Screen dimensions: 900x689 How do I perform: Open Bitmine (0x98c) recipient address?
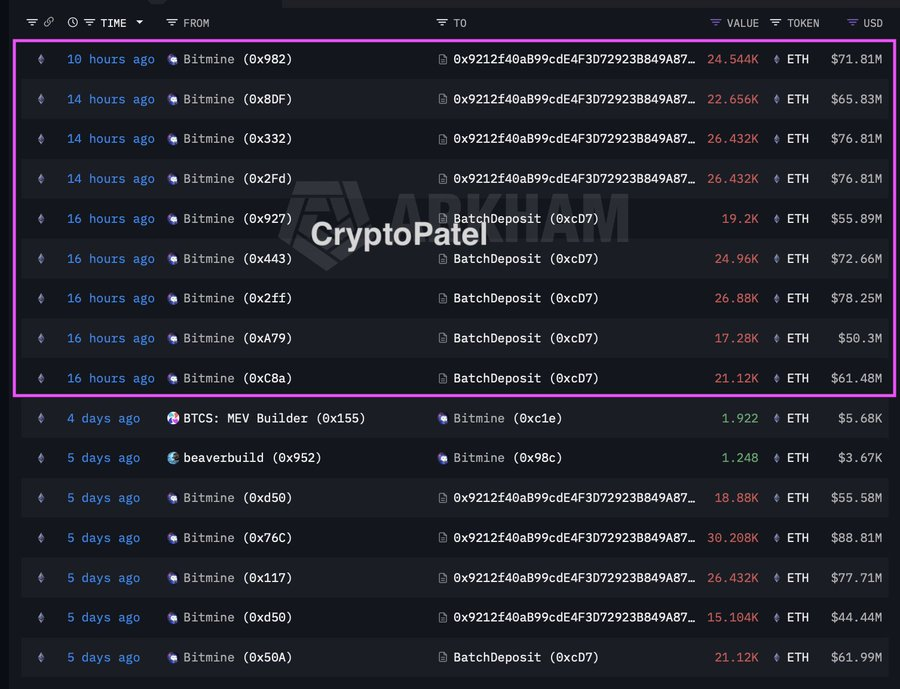(508, 458)
